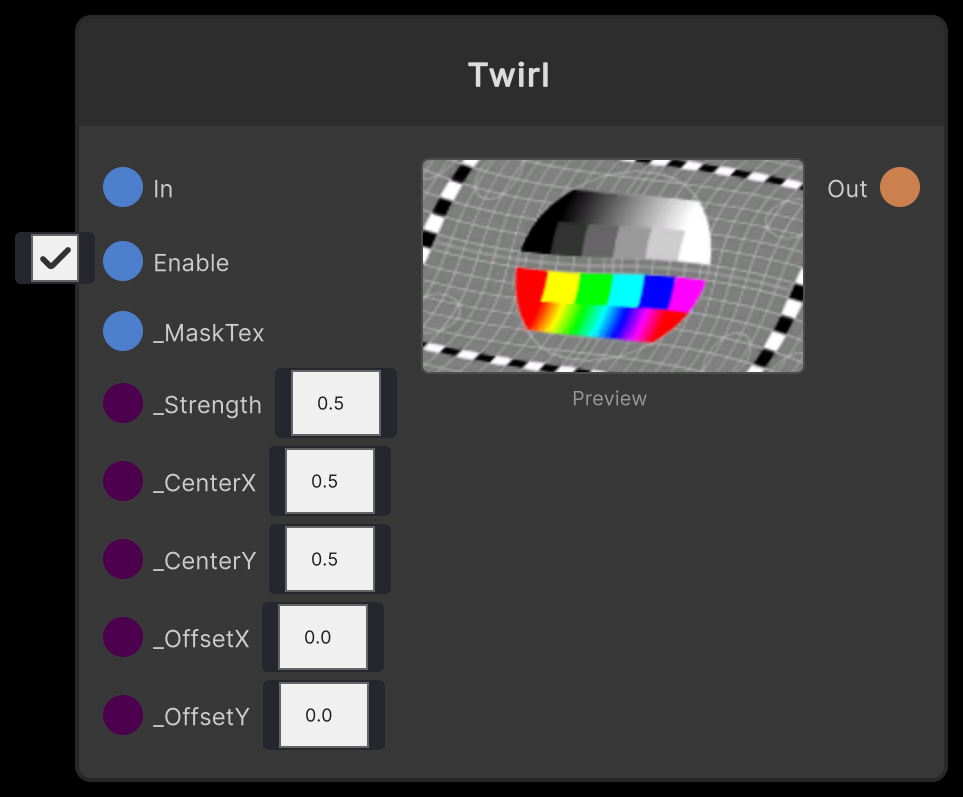Click the _CenterY port connector
Screen dimensions: 963x797
coord(122,559)
